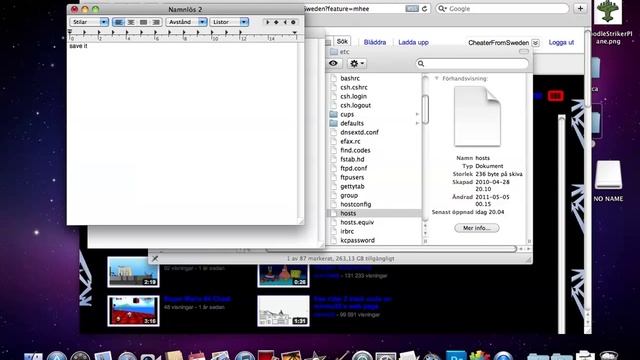Viewport: 640px width, 360px height.
Task: Click the etc folder icon in Finder title
Action: coord(334,52)
